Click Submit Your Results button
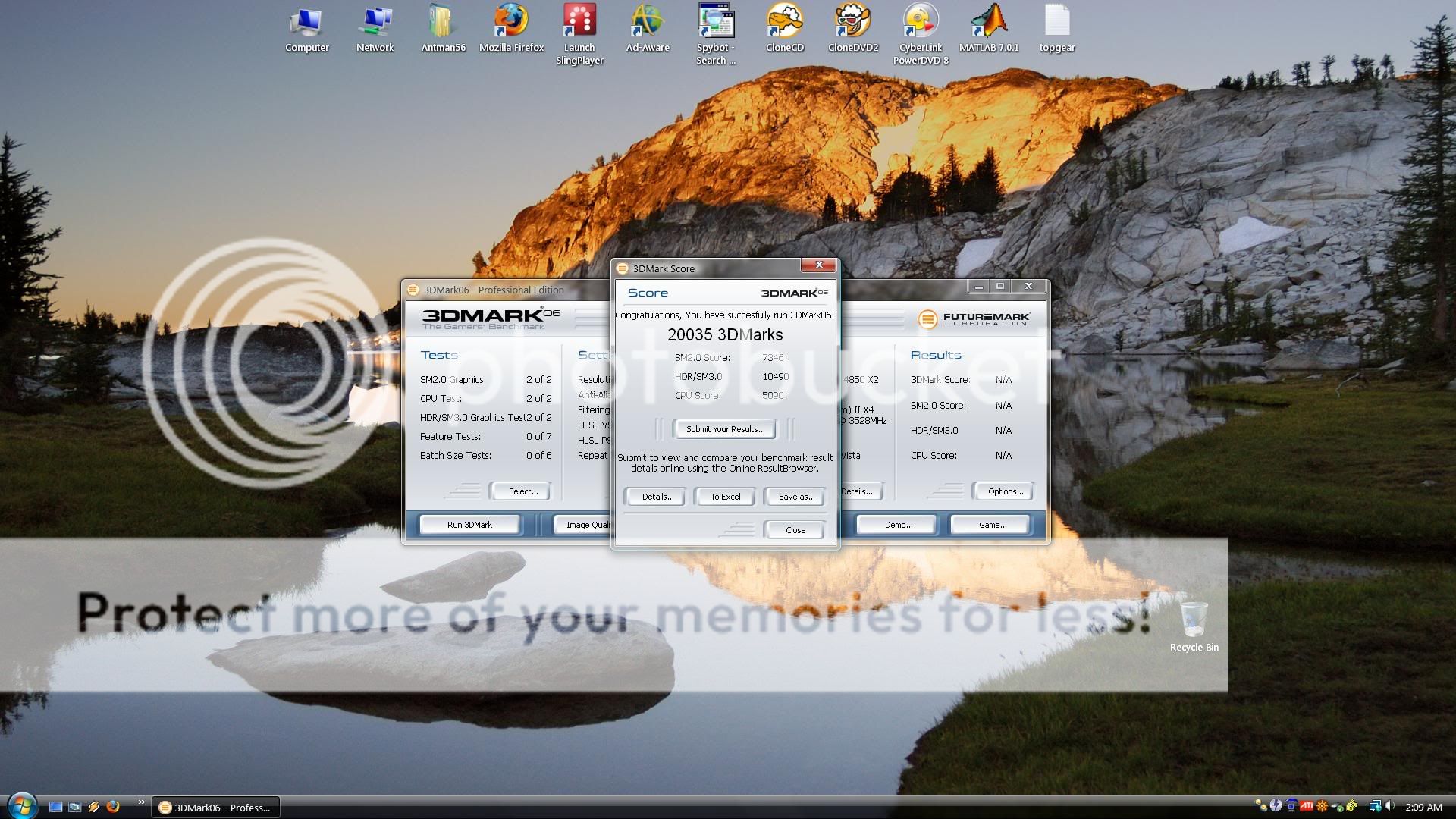This screenshot has height=819, width=1456. (x=725, y=429)
